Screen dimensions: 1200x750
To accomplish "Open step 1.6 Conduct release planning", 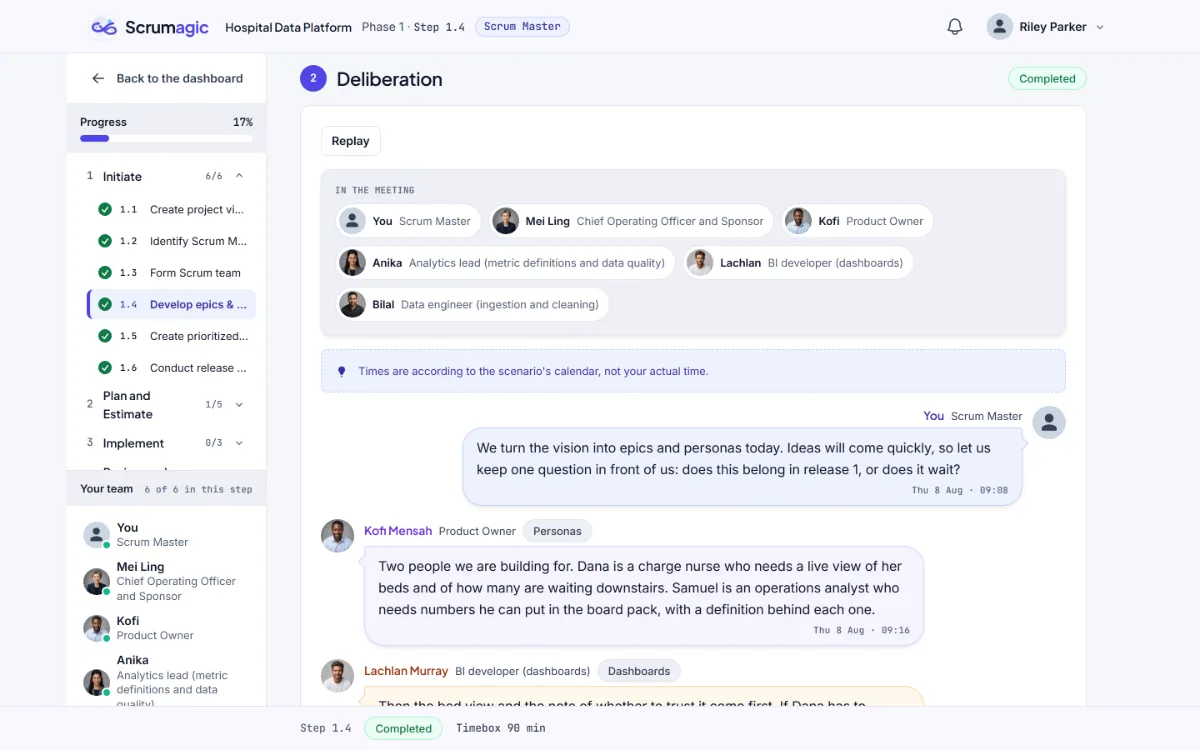I will pyautogui.click(x=171, y=368).
